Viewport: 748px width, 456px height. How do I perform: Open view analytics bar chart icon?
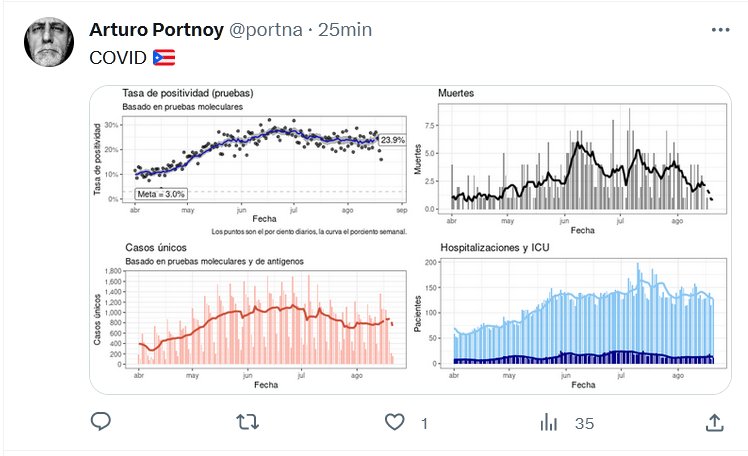(548, 423)
